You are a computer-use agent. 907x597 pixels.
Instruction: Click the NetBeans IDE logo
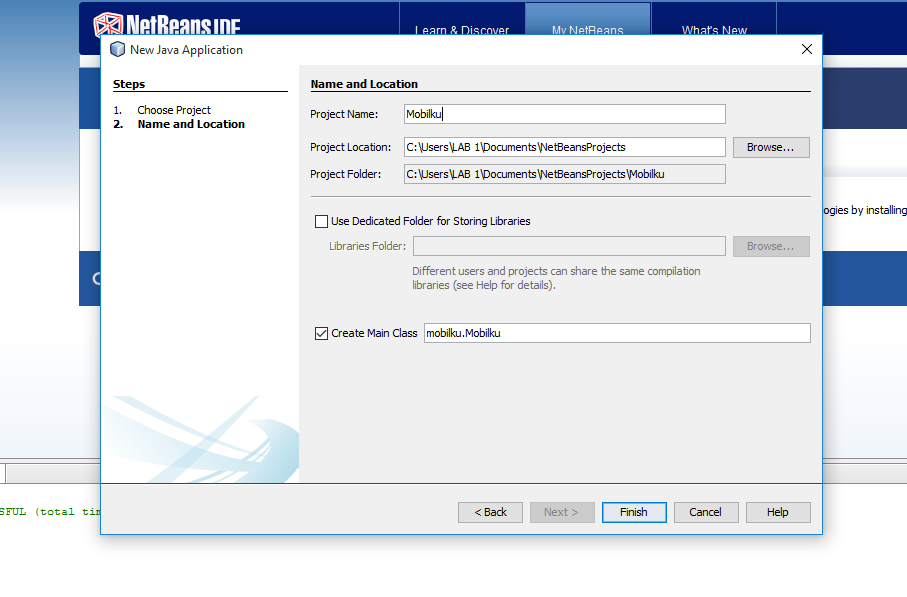167,24
